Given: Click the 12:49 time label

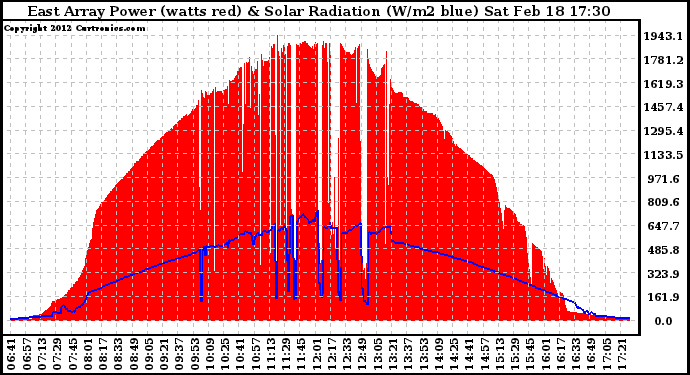Looking at the screenshot, I should click(362, 354).
